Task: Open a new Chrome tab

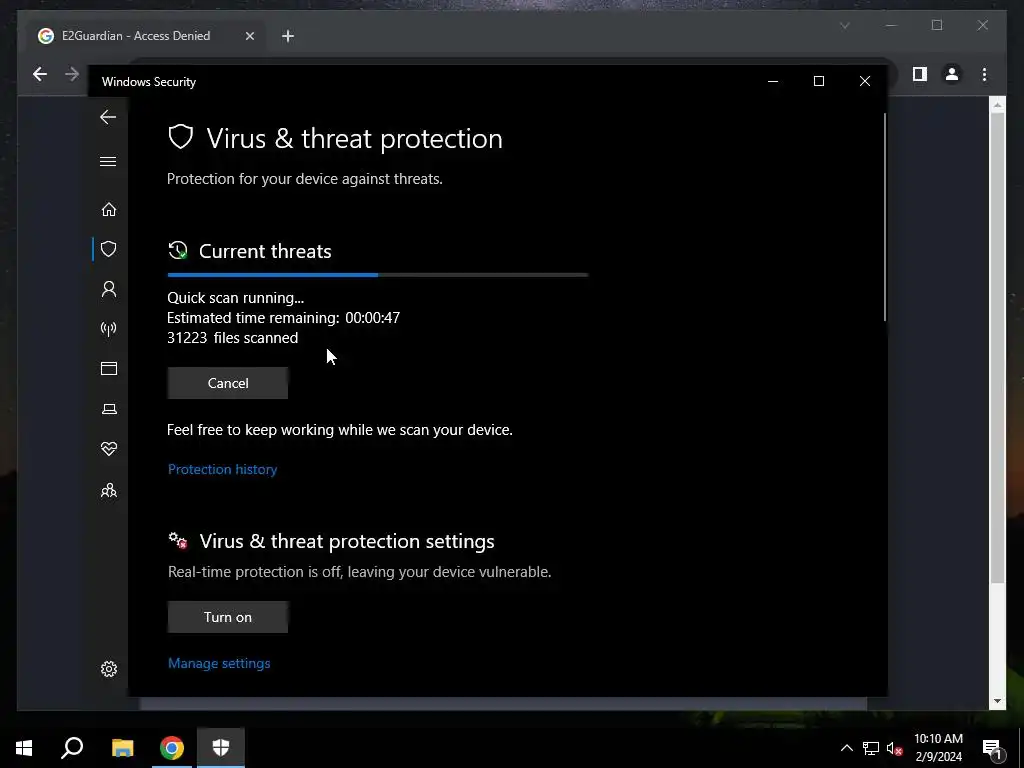Action: pyautogui.click(x=287, y=36)
